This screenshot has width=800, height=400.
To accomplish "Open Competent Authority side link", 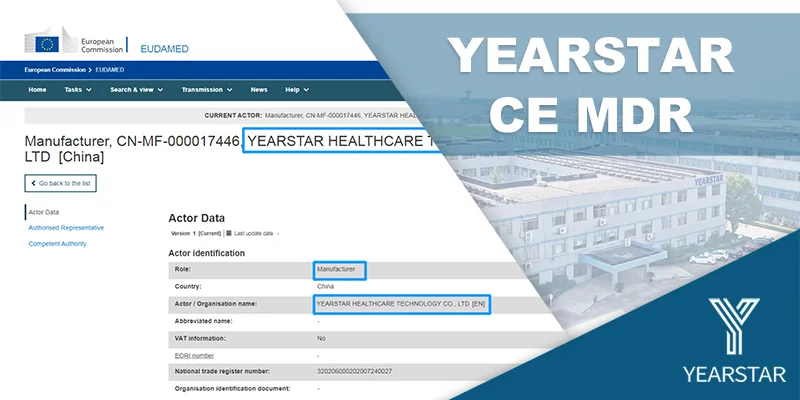I will pos(57,244).
